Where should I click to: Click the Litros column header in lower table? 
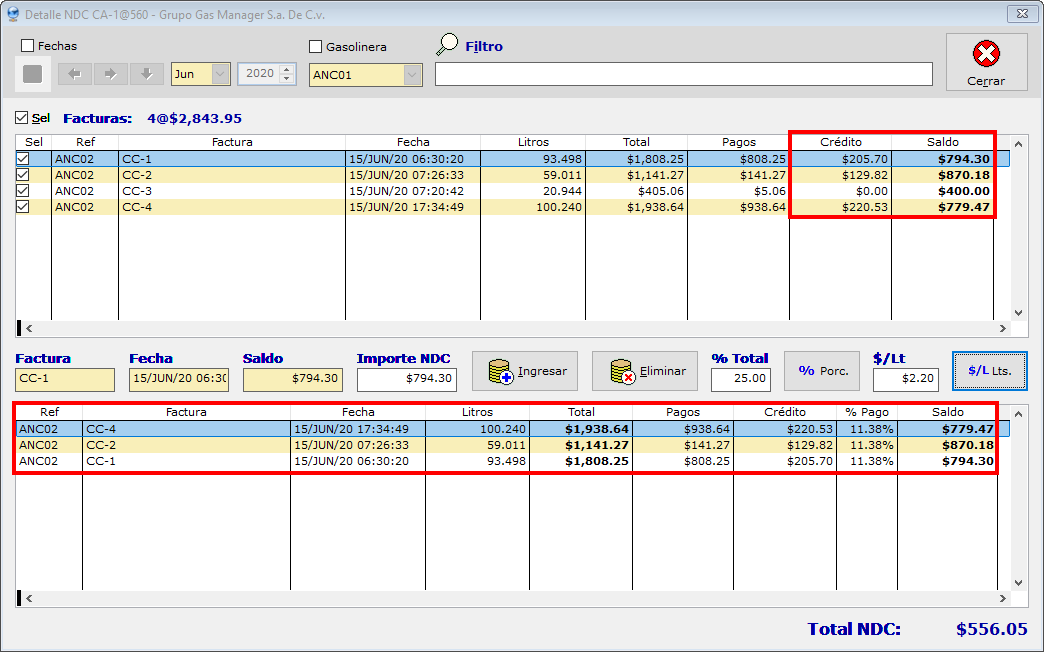(477, 412)
